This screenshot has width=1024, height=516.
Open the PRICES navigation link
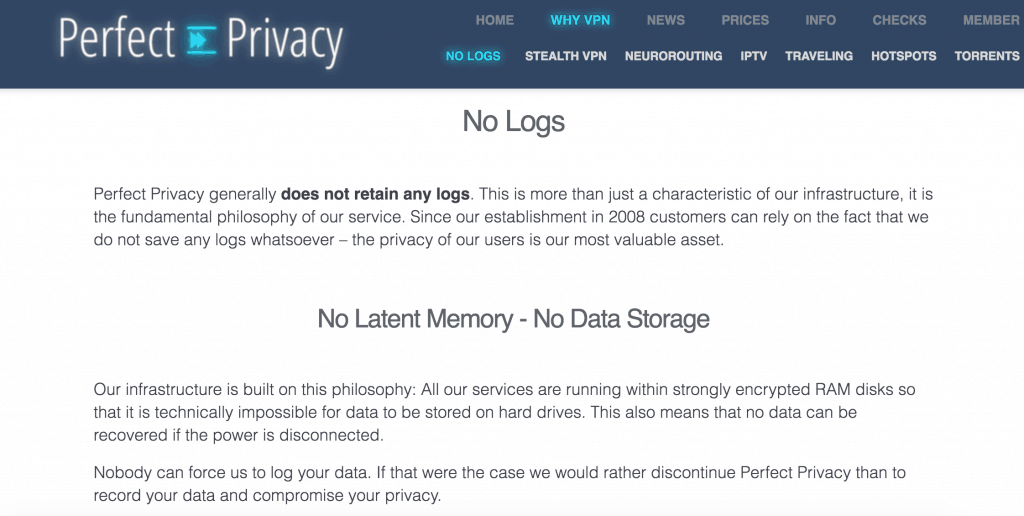click(x=745, y=20)
